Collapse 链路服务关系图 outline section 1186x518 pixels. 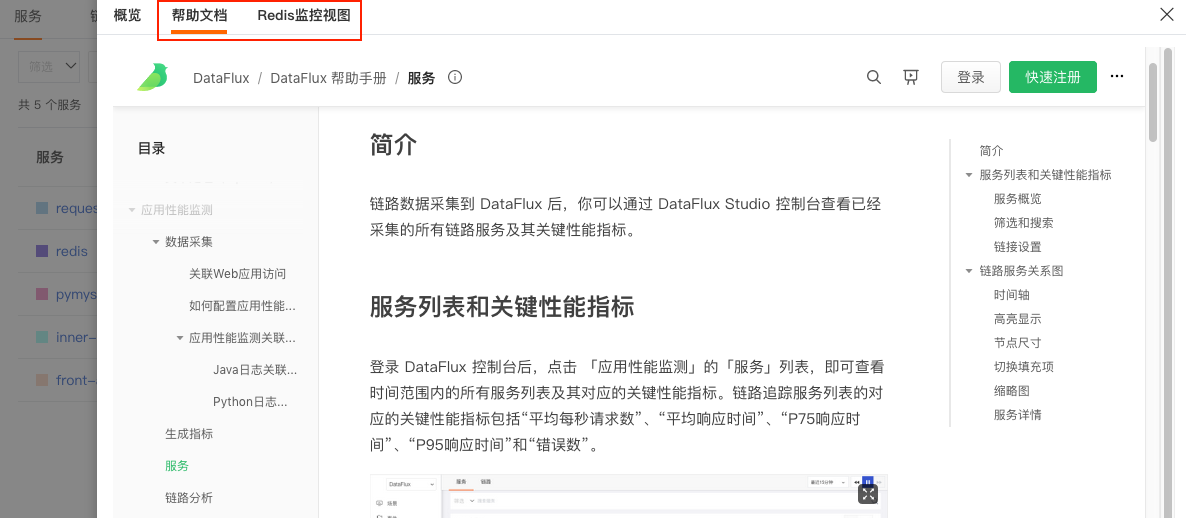tap(969, 271)
